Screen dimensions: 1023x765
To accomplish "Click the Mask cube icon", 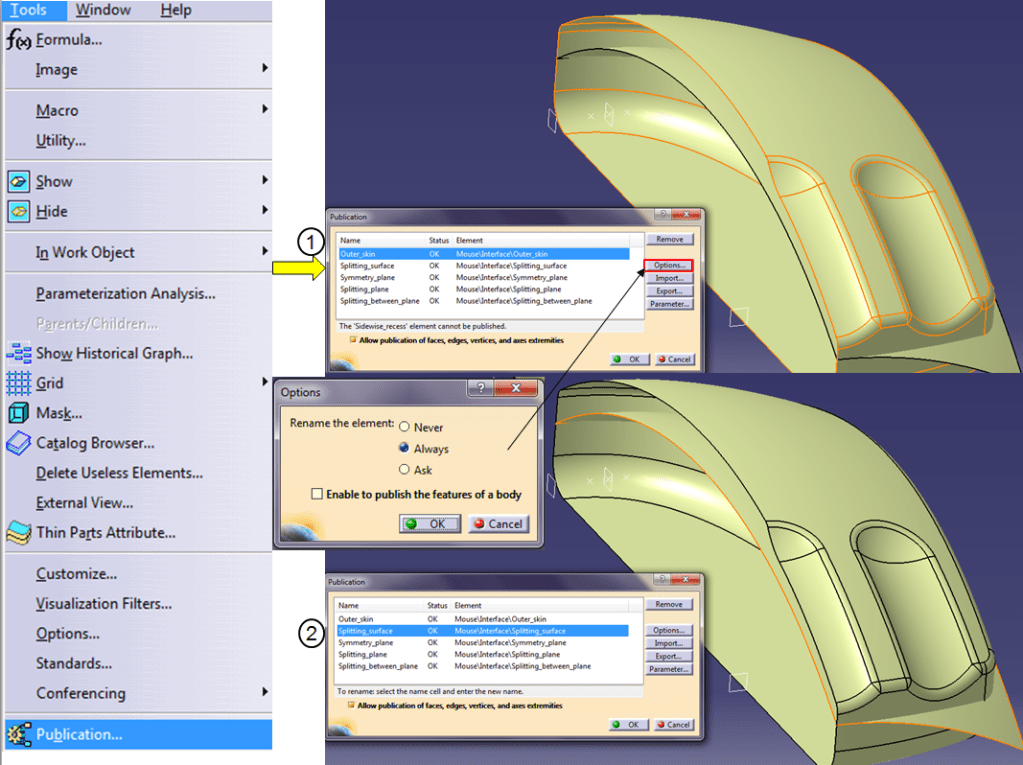I will point(19,413).
